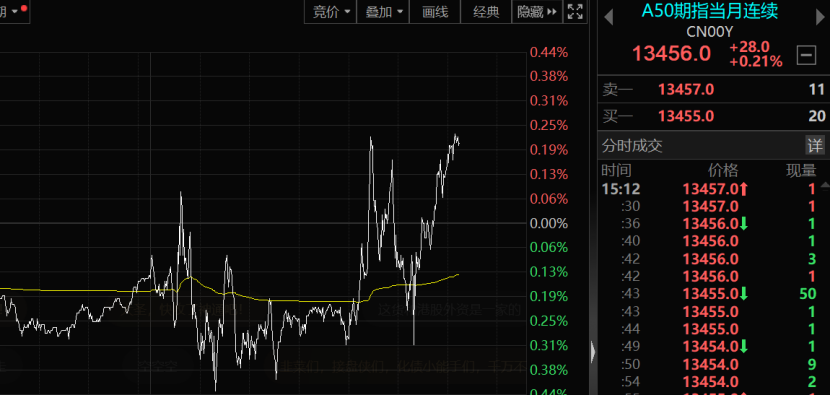831x395 pixels.
Task: Expand the period dropdown at top left
Action: coord(12,11)
